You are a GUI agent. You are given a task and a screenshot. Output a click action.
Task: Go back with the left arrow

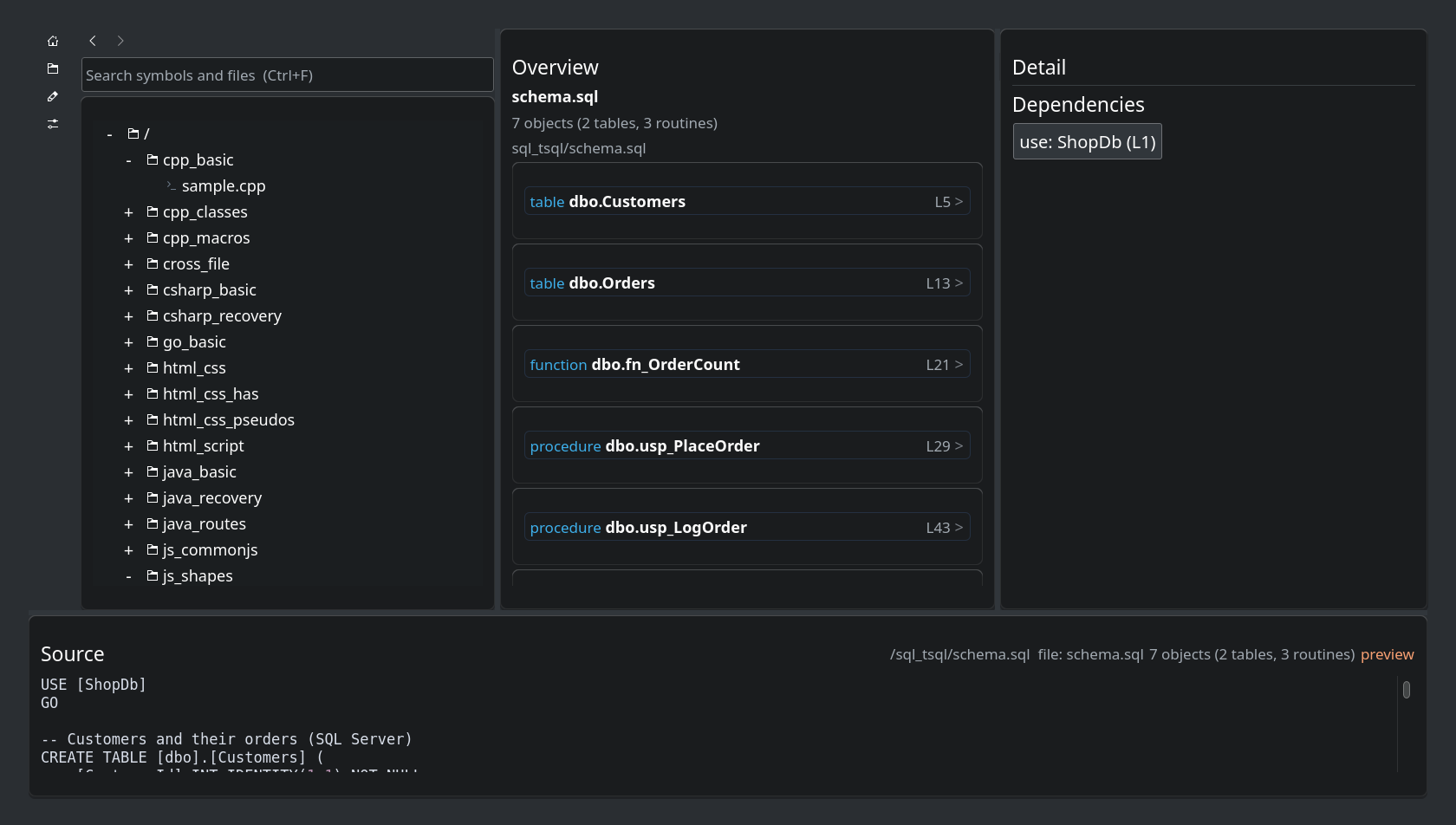pos(93,41)
